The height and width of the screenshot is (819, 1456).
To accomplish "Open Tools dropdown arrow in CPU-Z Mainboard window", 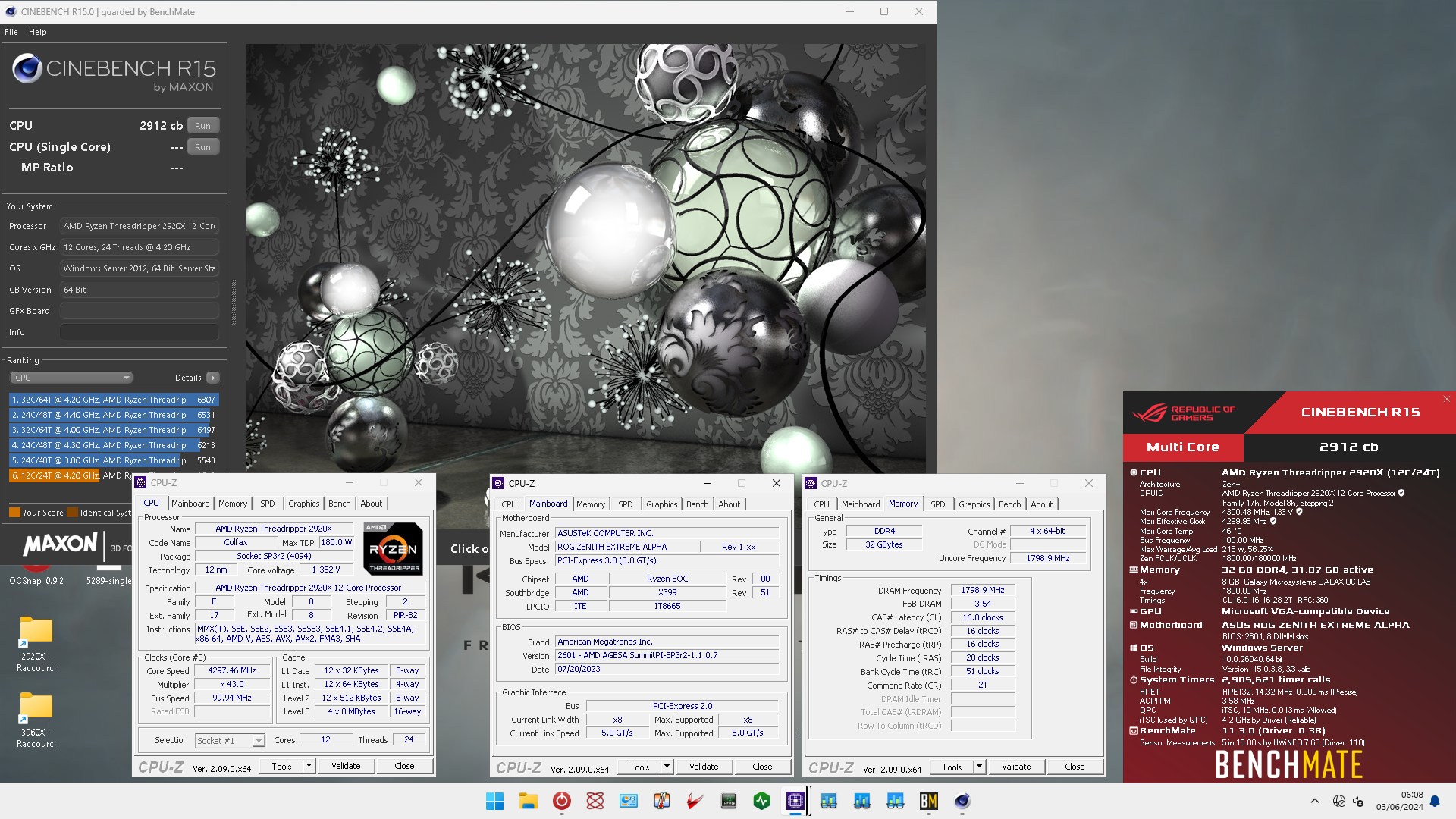I will click(x=667, y=767).
